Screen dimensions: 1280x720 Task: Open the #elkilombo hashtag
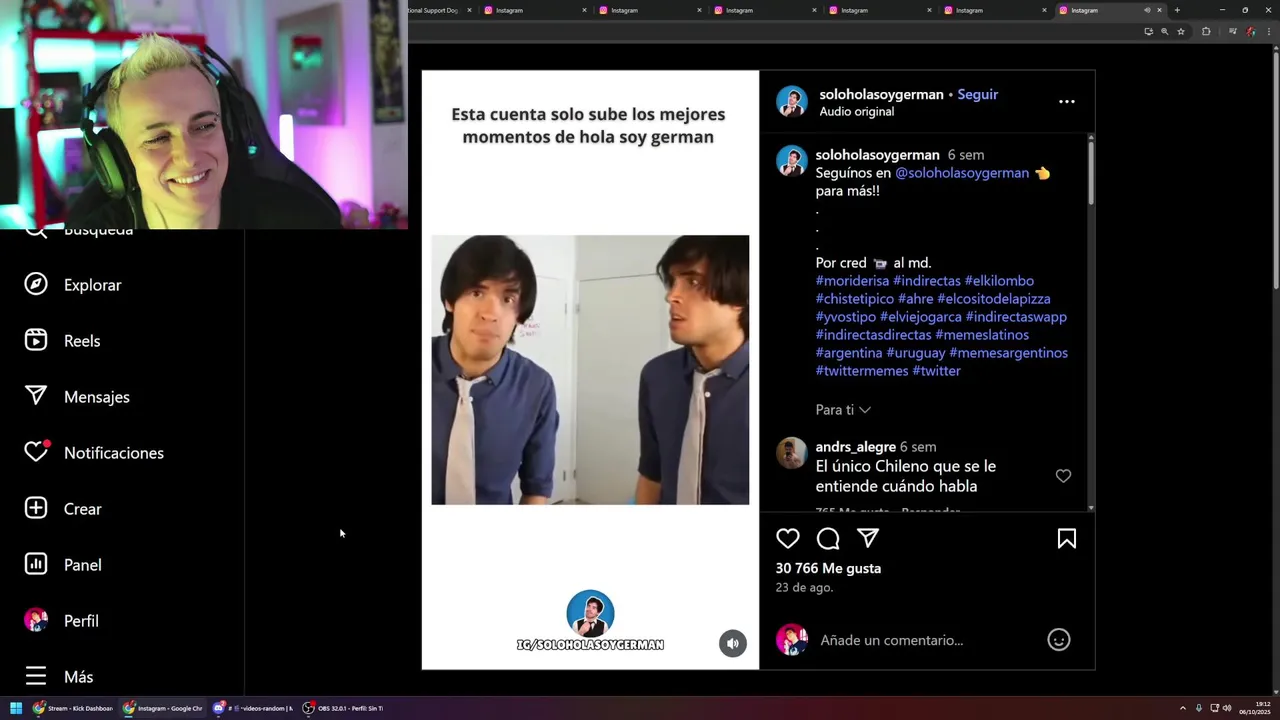point(999,281)
